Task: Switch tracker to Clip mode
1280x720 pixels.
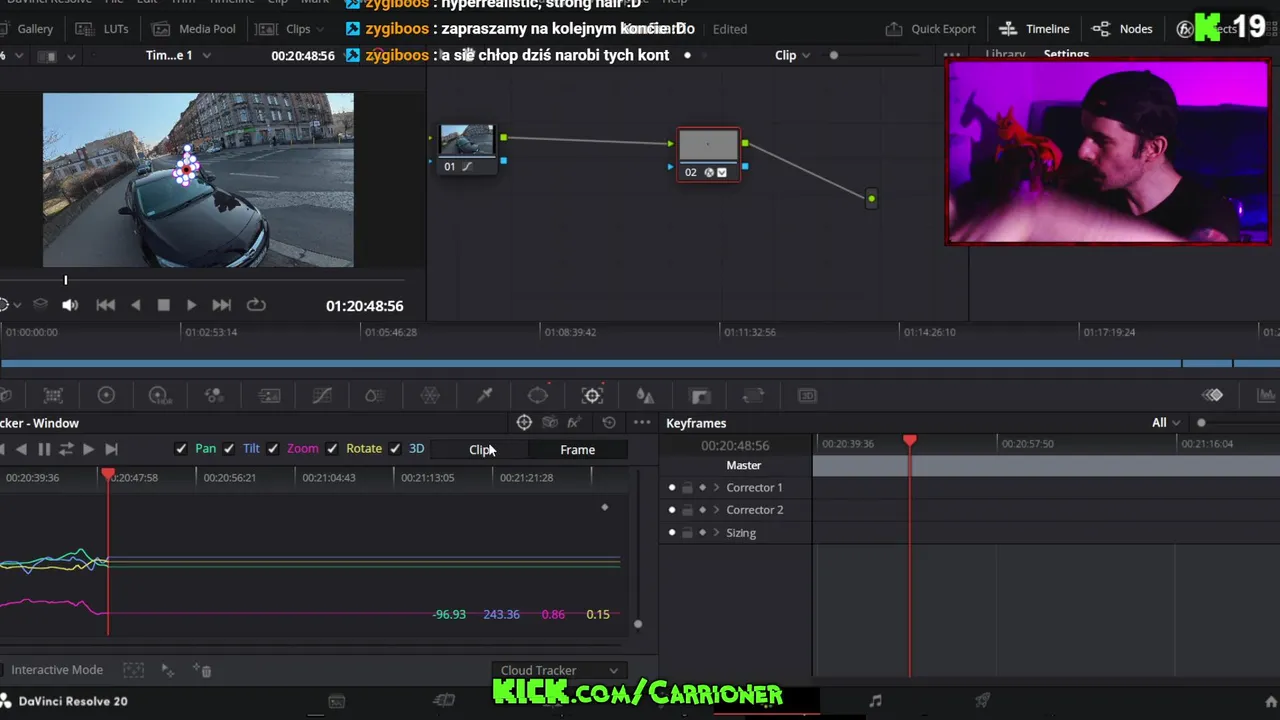Action: [482, 450]
